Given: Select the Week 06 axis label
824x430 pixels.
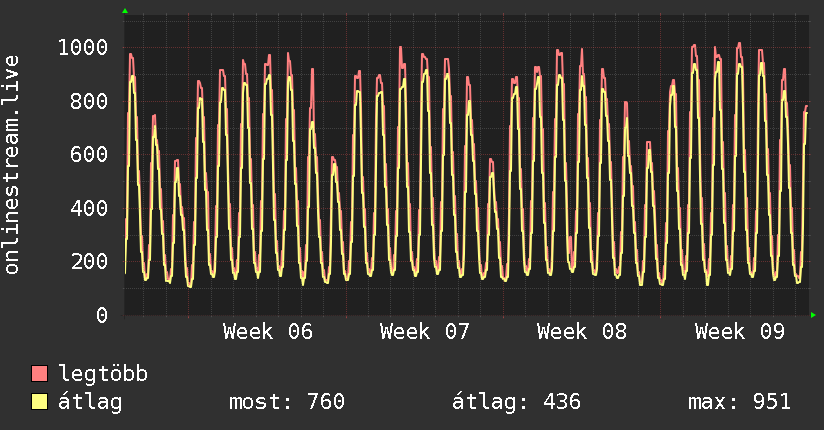Looking at the screenshot, I should 267,332.
